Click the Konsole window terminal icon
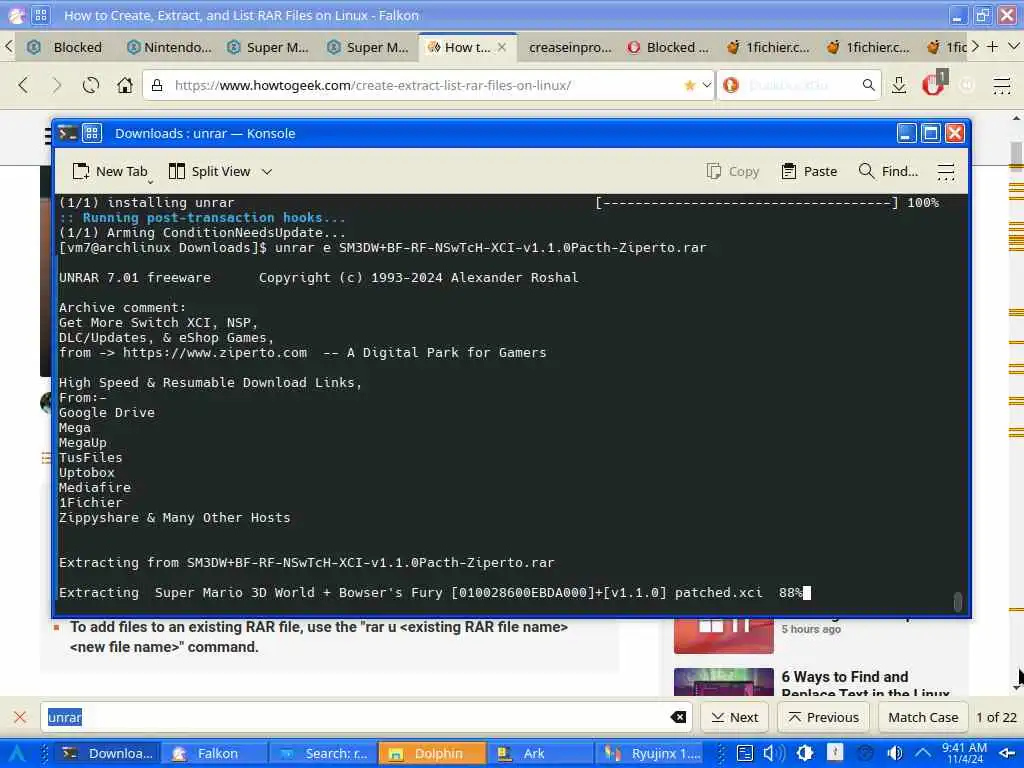The image size is (1024, 768). 67,133
